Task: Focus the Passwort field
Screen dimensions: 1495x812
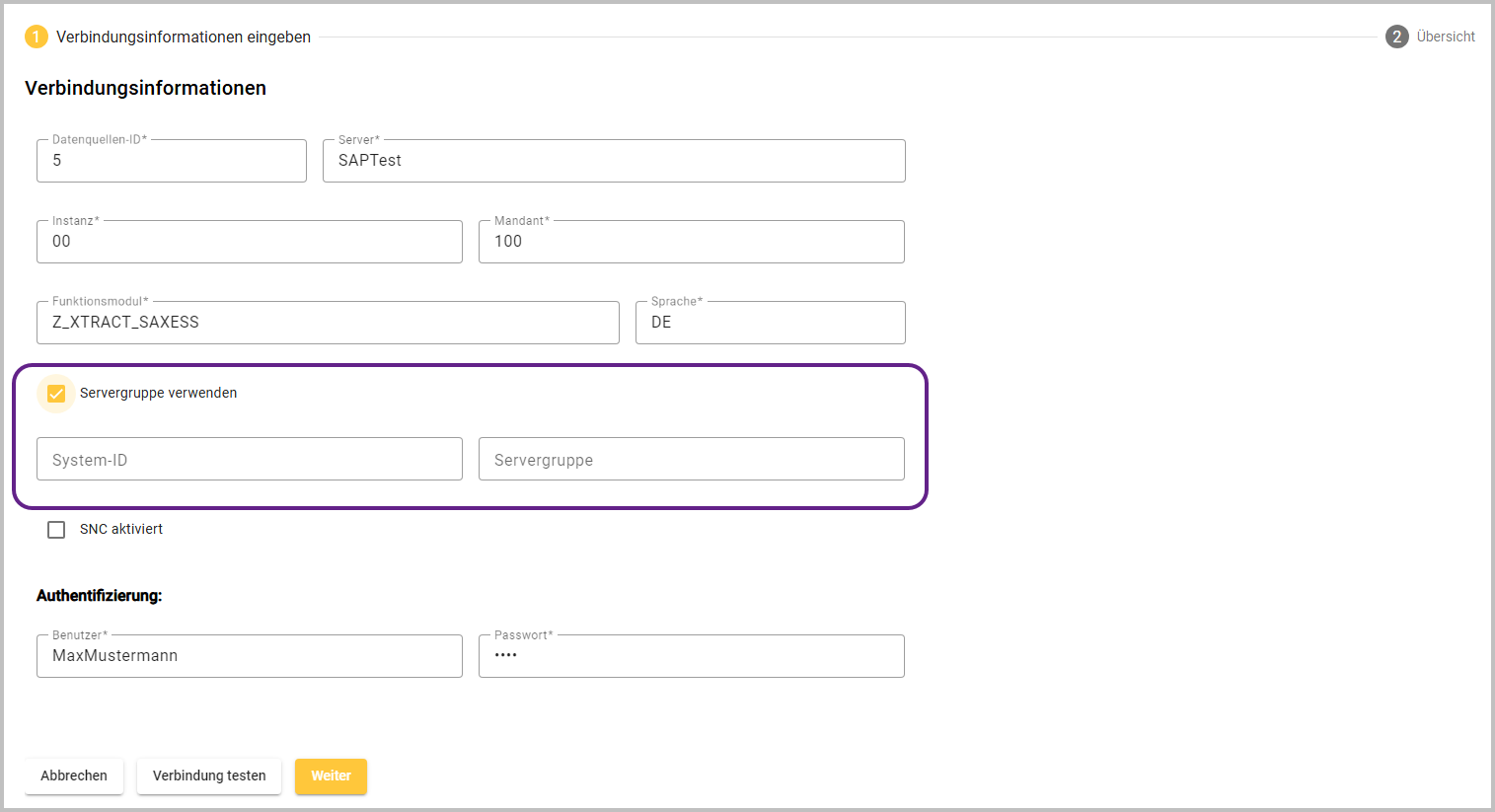Action: click(691, 656)
